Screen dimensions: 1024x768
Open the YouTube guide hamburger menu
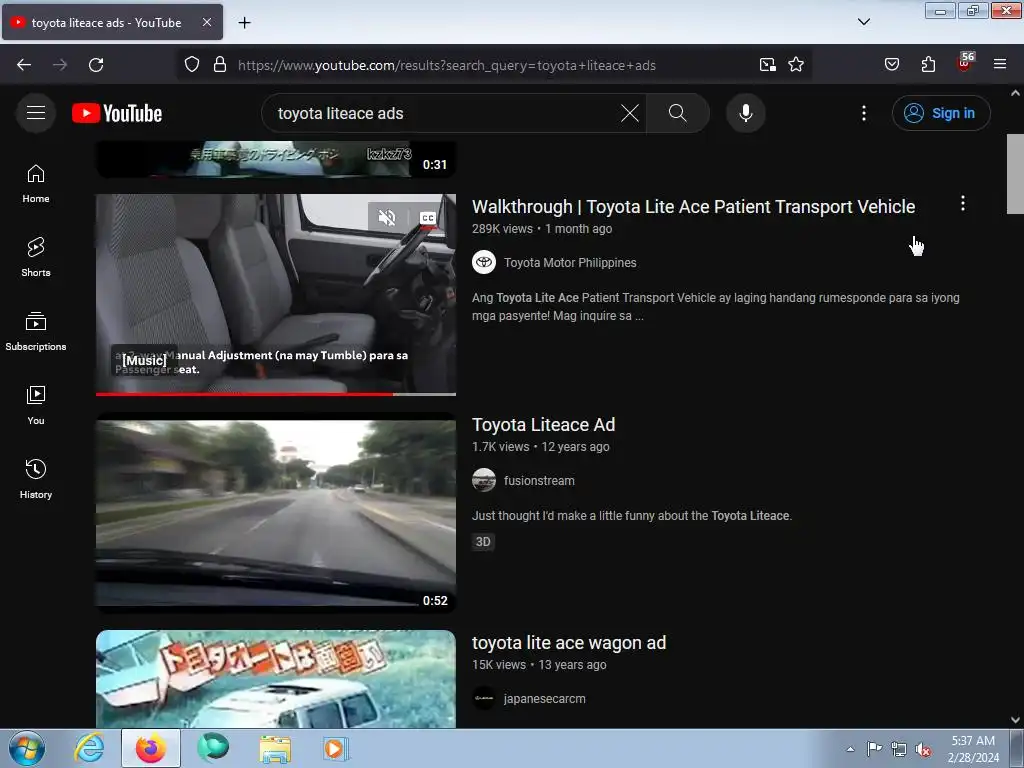click(x=36, y=113)
